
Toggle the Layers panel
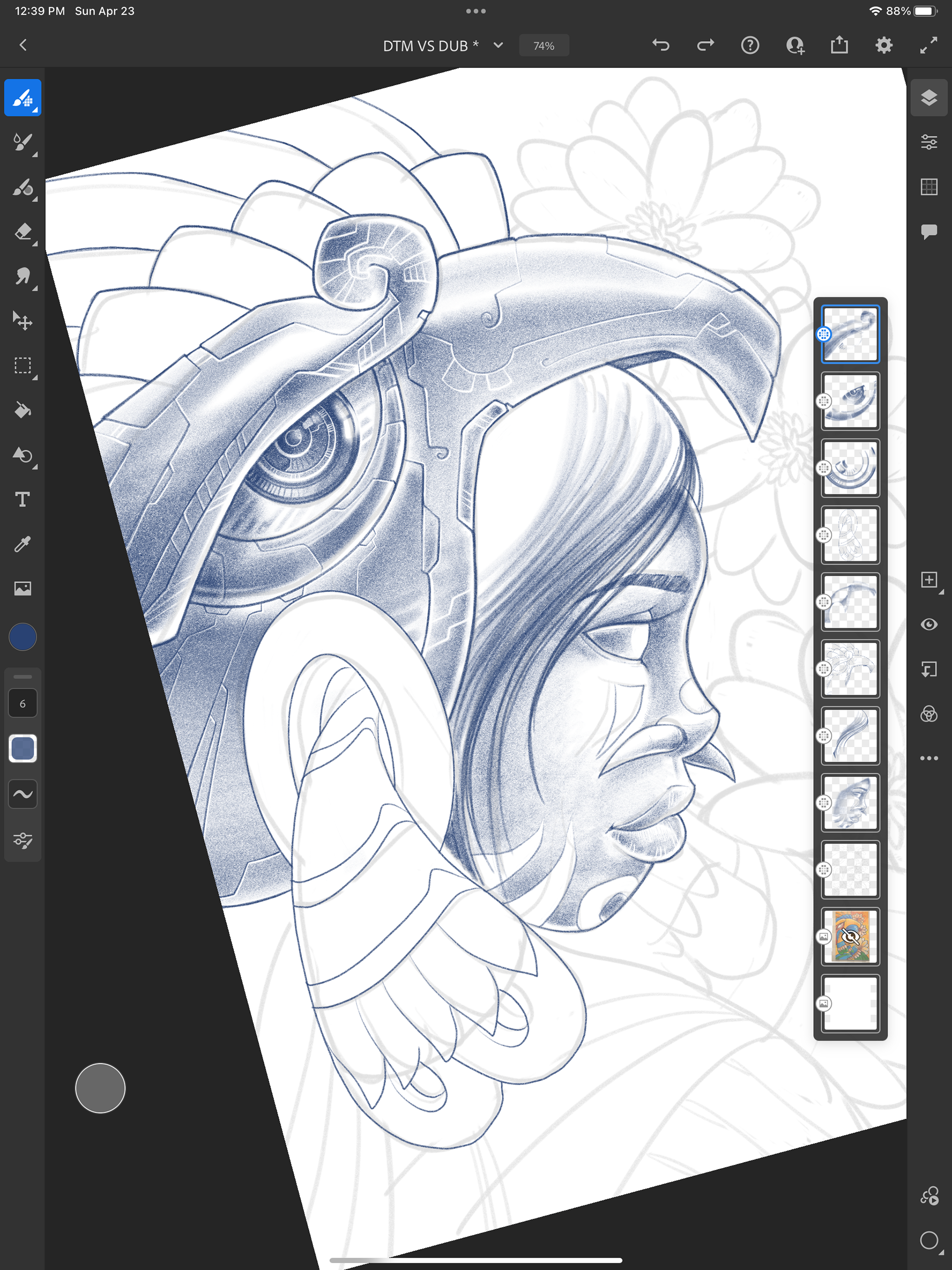coord(929,98)
